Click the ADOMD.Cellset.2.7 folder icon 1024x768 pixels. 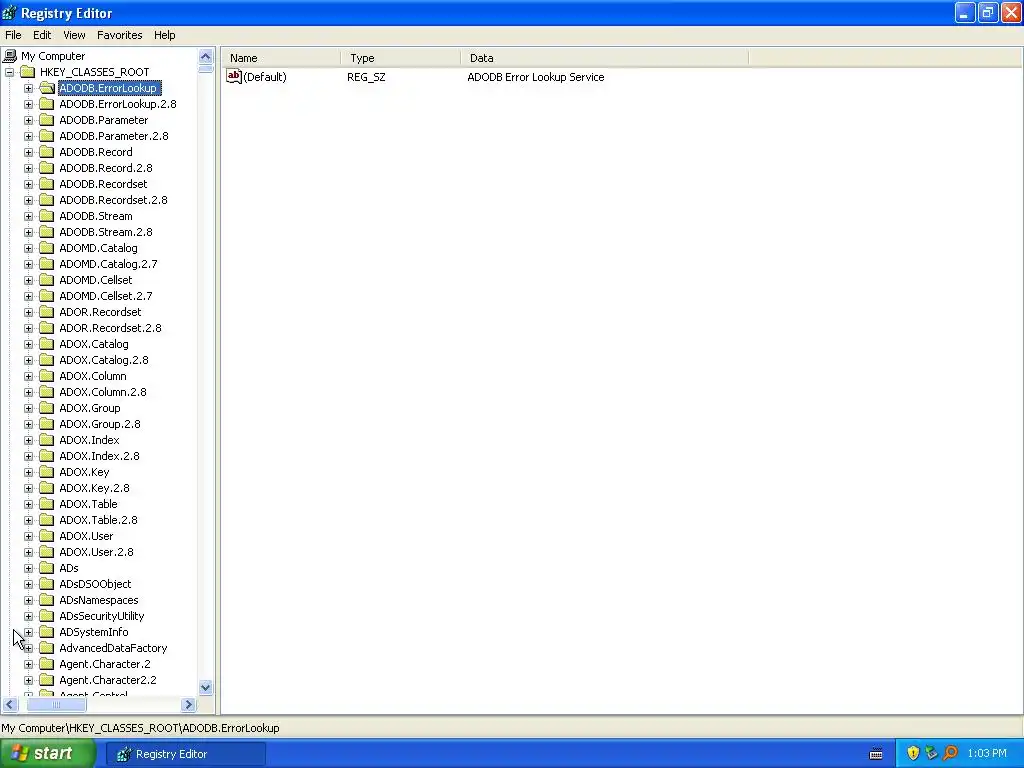46,296
